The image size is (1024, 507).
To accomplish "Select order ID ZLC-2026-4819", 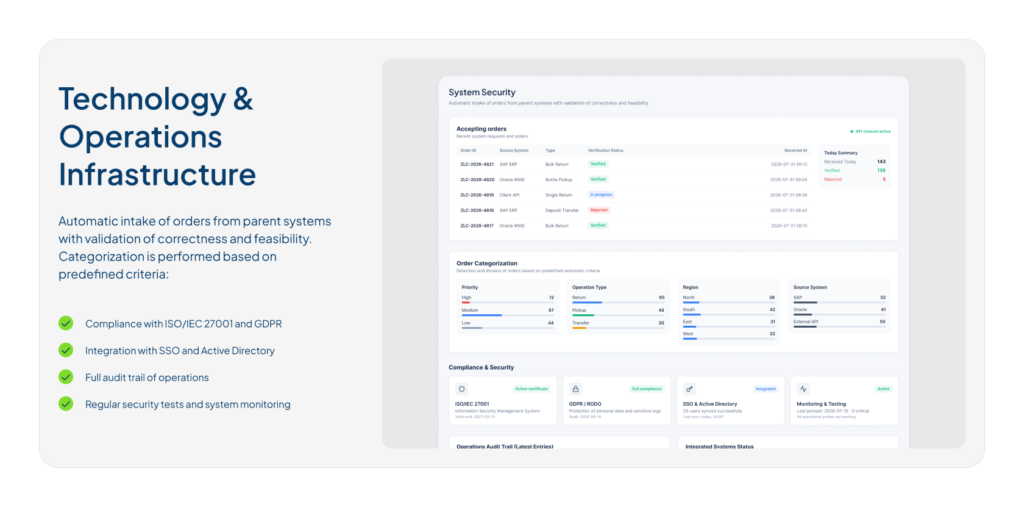I will [x=477, y=195].
